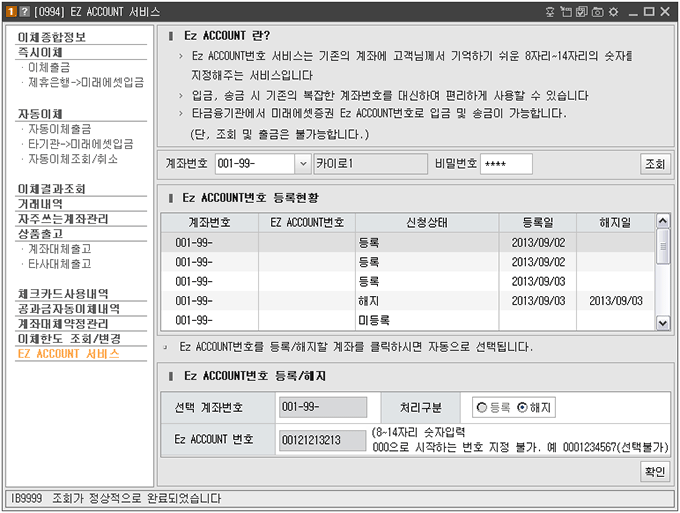This screenshot has height=513, width=680.
Task: Select 이체출금 submenu item
Action: (49, 67)
